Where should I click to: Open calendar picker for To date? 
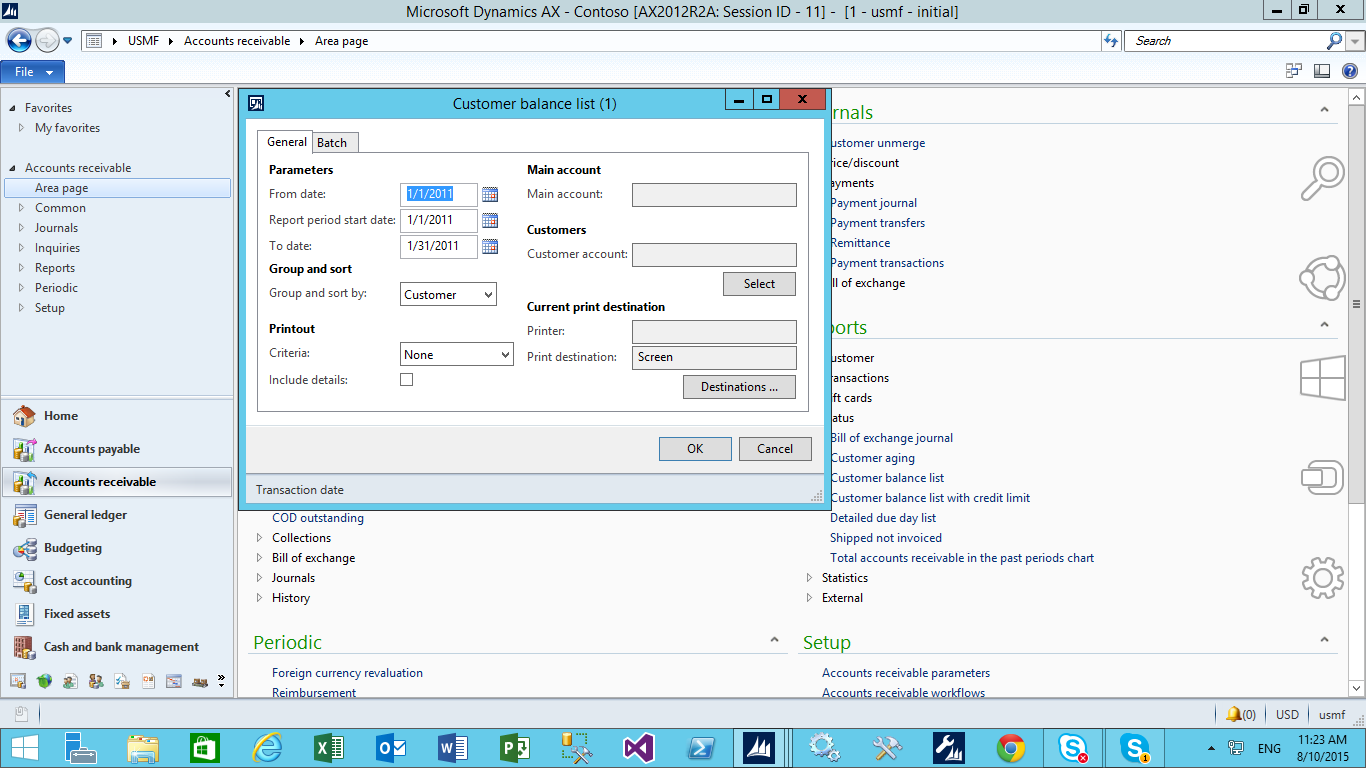click(490, 246)
